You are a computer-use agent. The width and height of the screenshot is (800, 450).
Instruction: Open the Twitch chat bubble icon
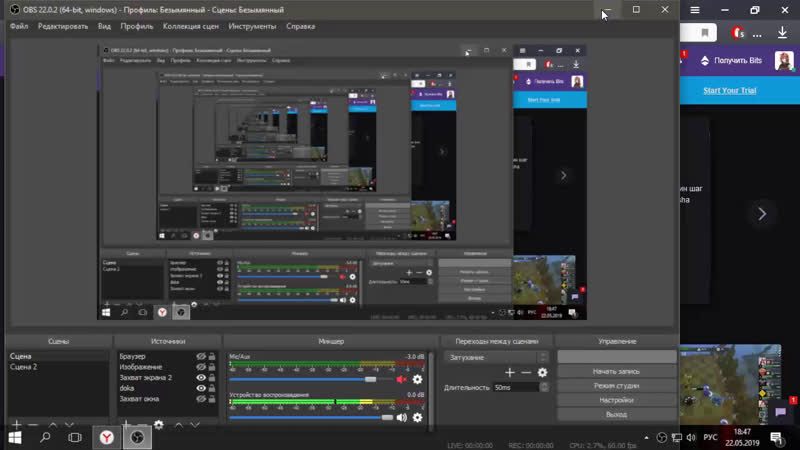click(x=781, y=412)
